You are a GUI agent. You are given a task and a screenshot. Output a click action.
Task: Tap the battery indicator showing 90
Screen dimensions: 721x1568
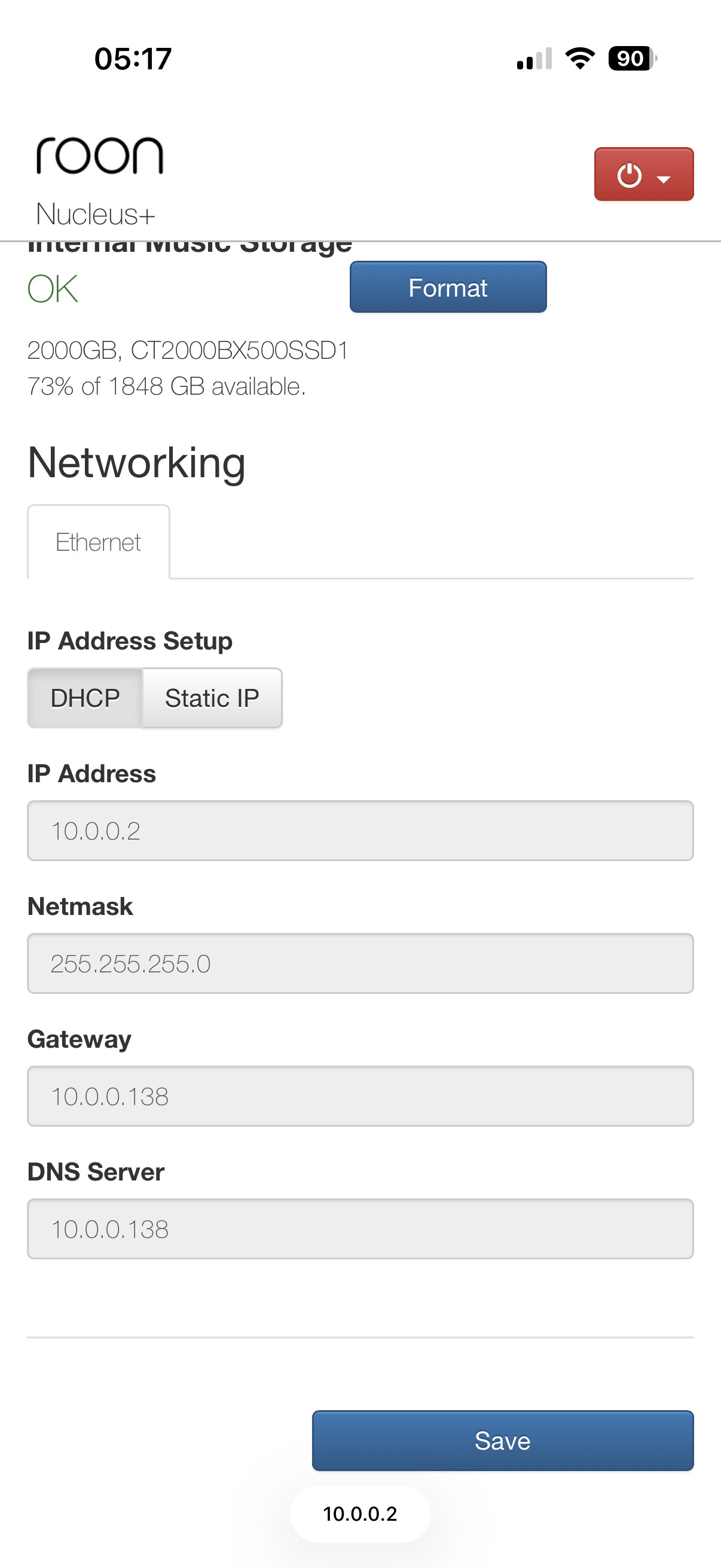tap(632, 59)
